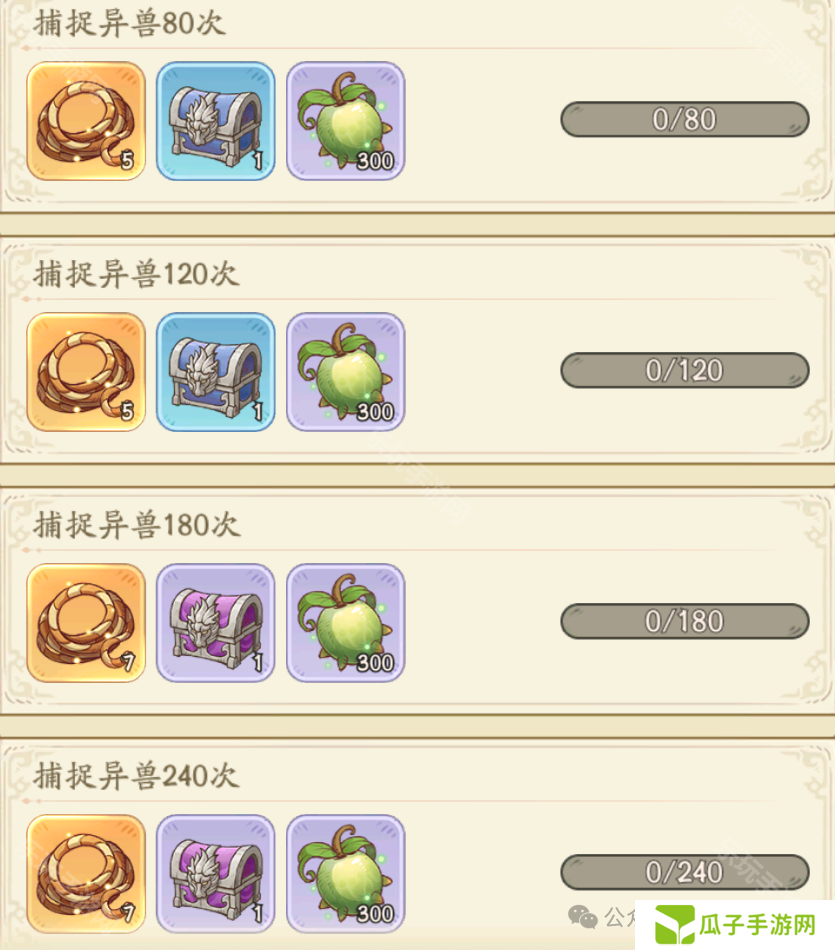835x950 pixels.
Task: Tap the rope reward in the 120-capture task
Action: 86,372
